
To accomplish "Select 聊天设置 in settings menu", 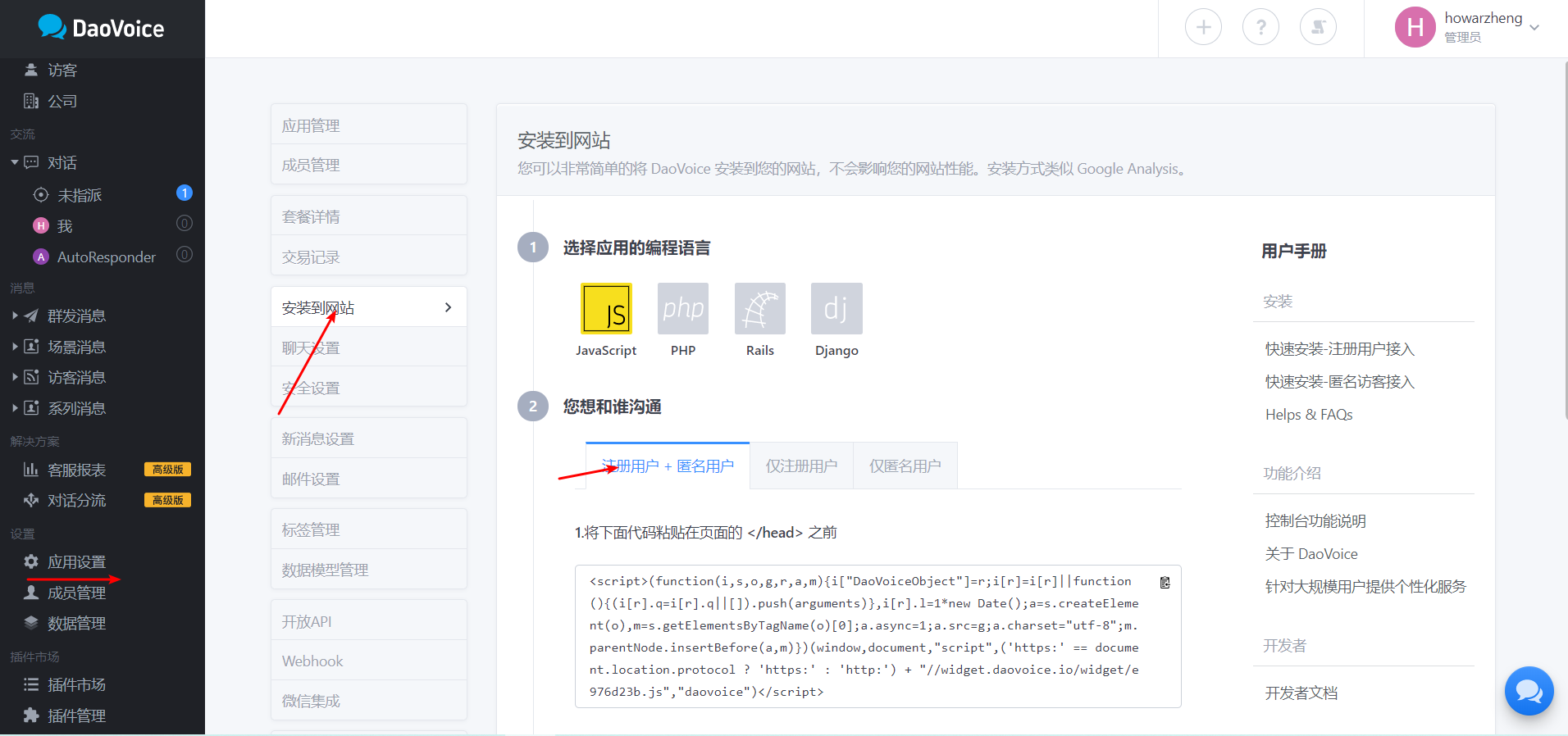I will point(369,348).
